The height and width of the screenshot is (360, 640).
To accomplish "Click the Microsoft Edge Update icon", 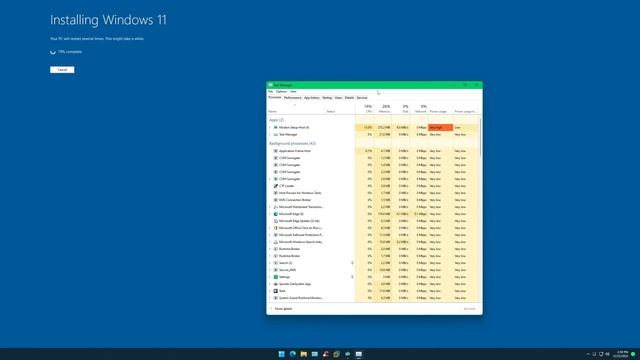I will point(276,221).
